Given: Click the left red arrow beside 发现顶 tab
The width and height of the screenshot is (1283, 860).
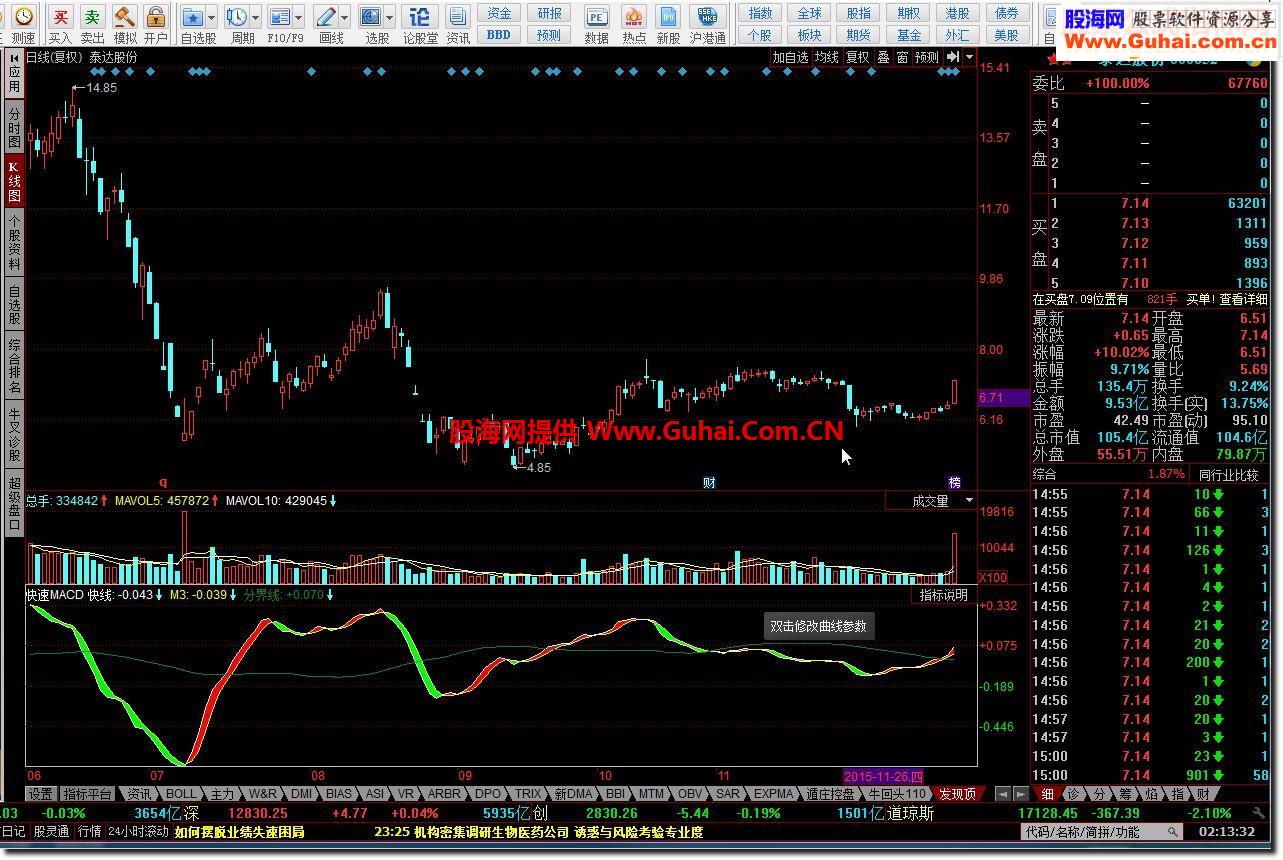Looking at the screenshot, I should [1002, 794].
